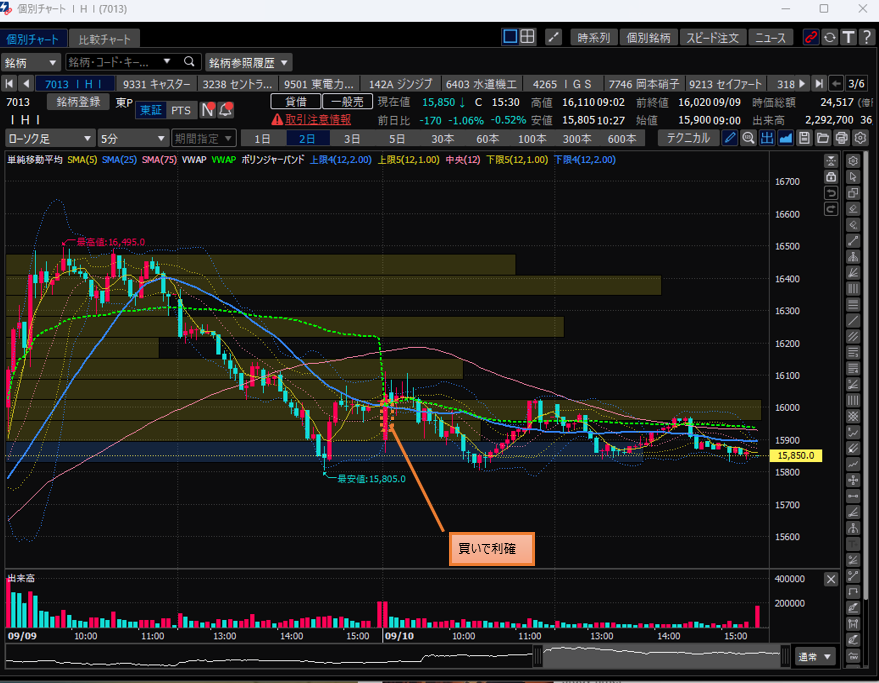Open the ローソク足 chart type dropdown
The width and height of the screenshot is (879, 683).
50,138
